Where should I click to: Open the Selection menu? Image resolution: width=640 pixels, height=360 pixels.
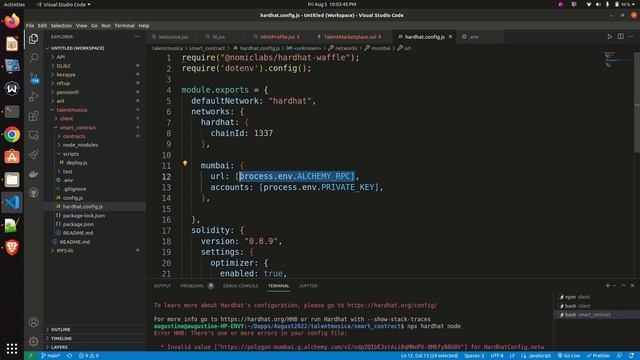pos(61,25)
